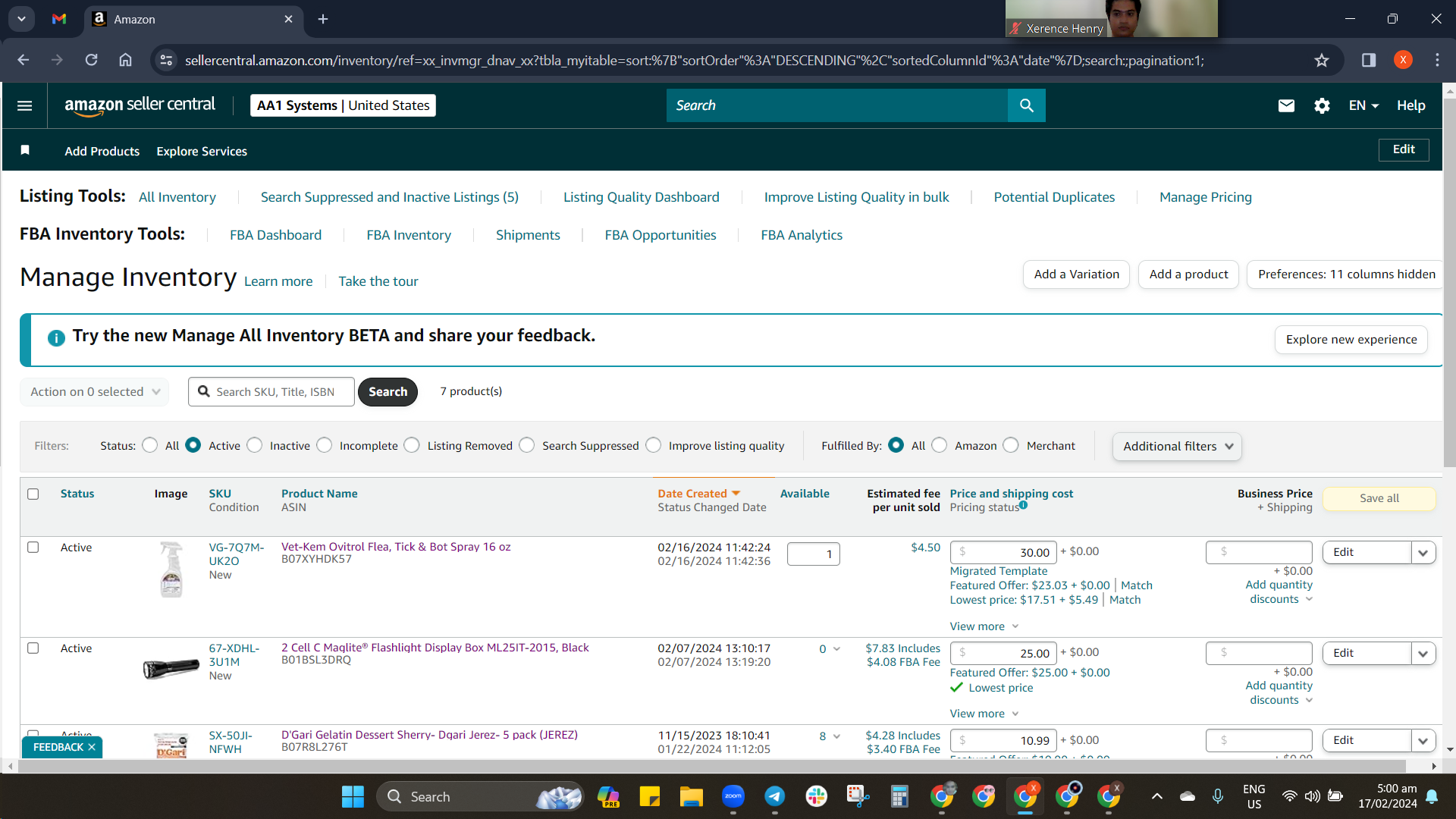Open Zoom from the taskbar
This screenshot has height=819, width=1456.
pyautogui.click(x=733, y=796)
